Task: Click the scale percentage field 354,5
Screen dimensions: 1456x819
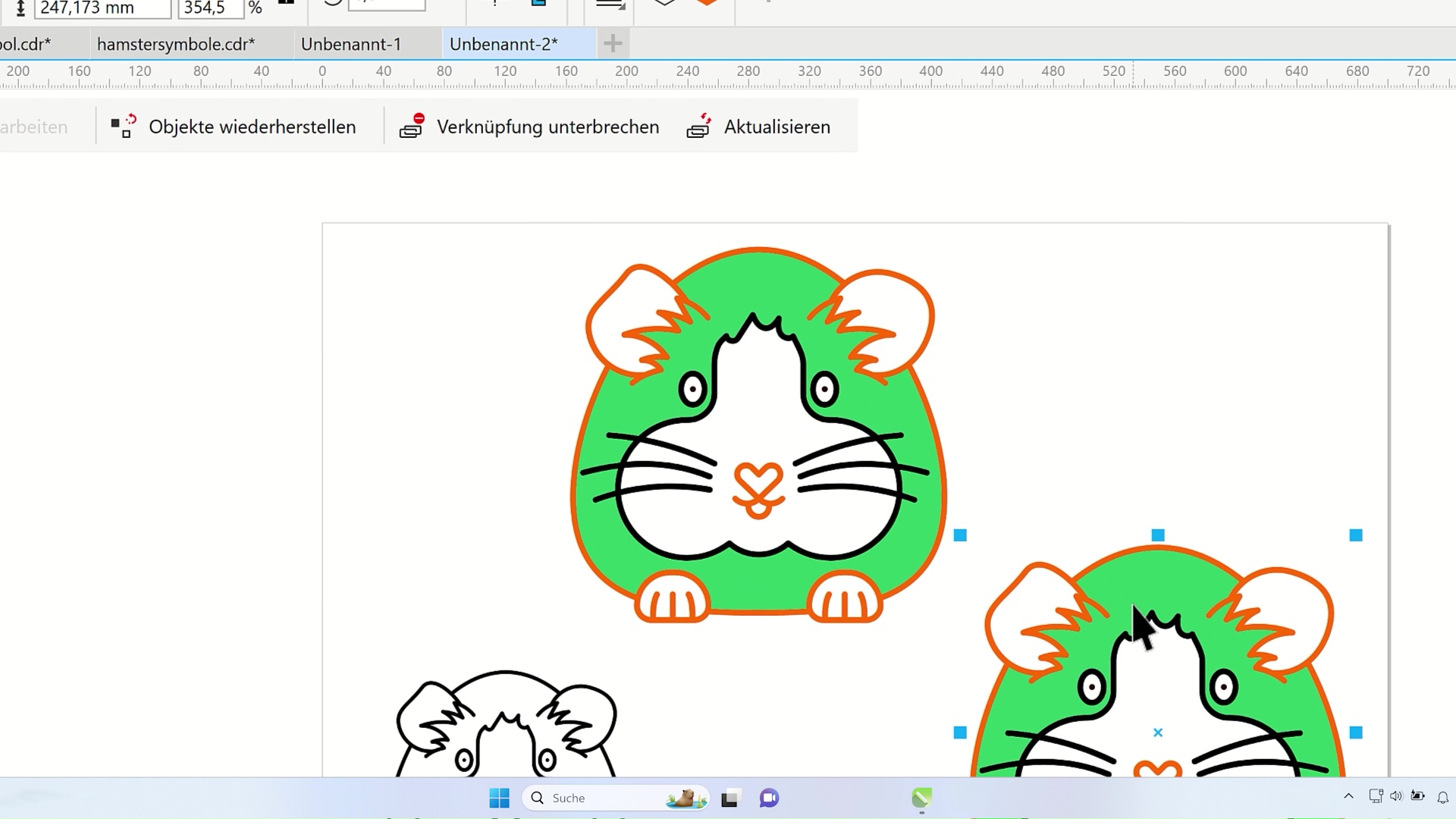Action: click(210, 8)
